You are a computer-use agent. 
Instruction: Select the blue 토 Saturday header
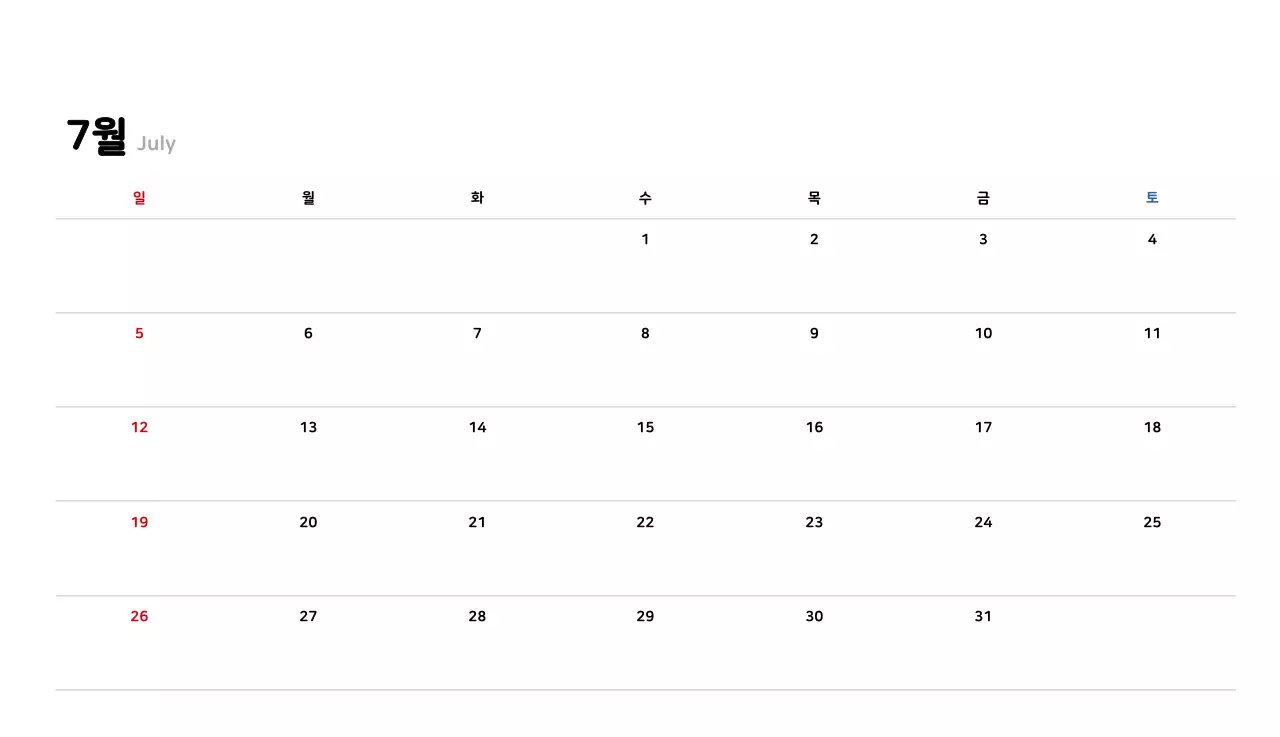click(1152, 198)
